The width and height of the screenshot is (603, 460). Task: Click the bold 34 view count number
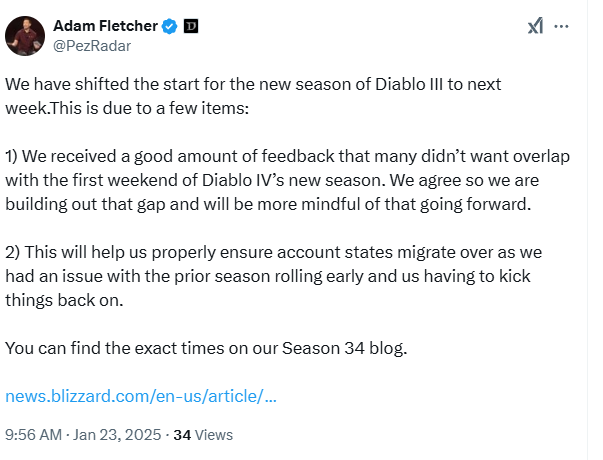pos(182,435)
